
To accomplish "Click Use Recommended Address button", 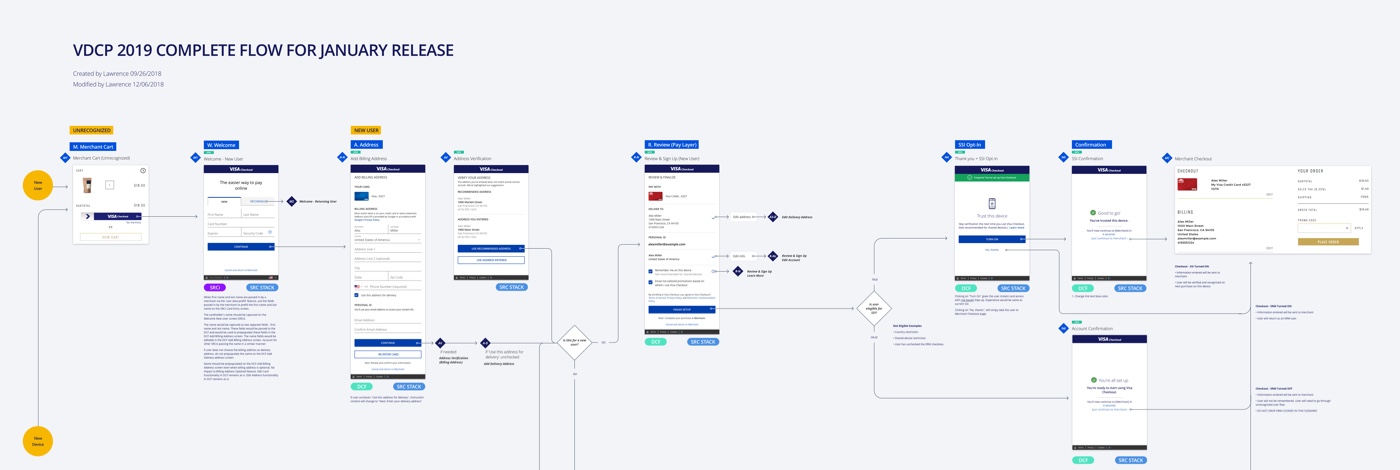I will tap(491, 248).
